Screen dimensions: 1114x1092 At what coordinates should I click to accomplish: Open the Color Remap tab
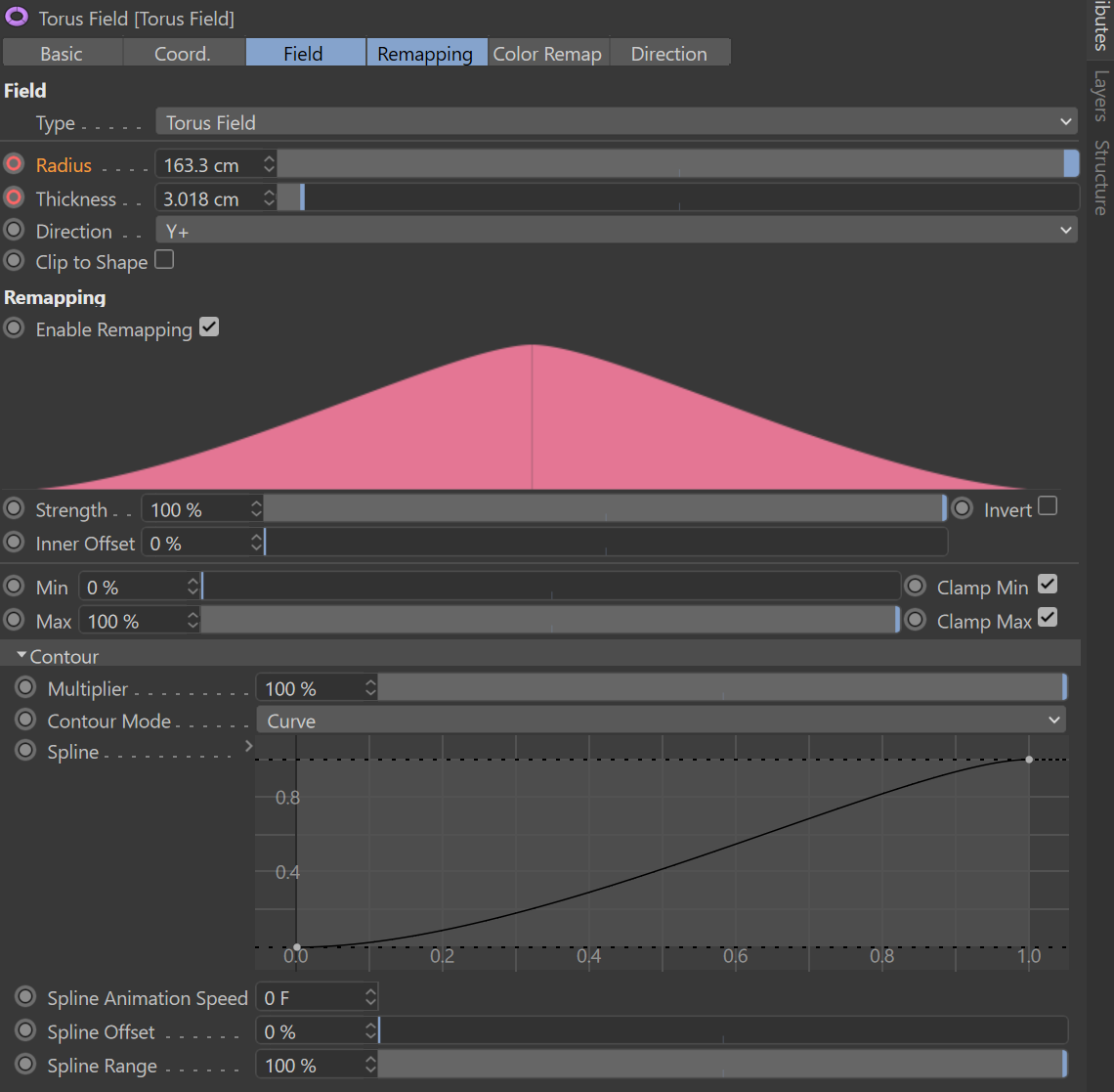[548, 54]
